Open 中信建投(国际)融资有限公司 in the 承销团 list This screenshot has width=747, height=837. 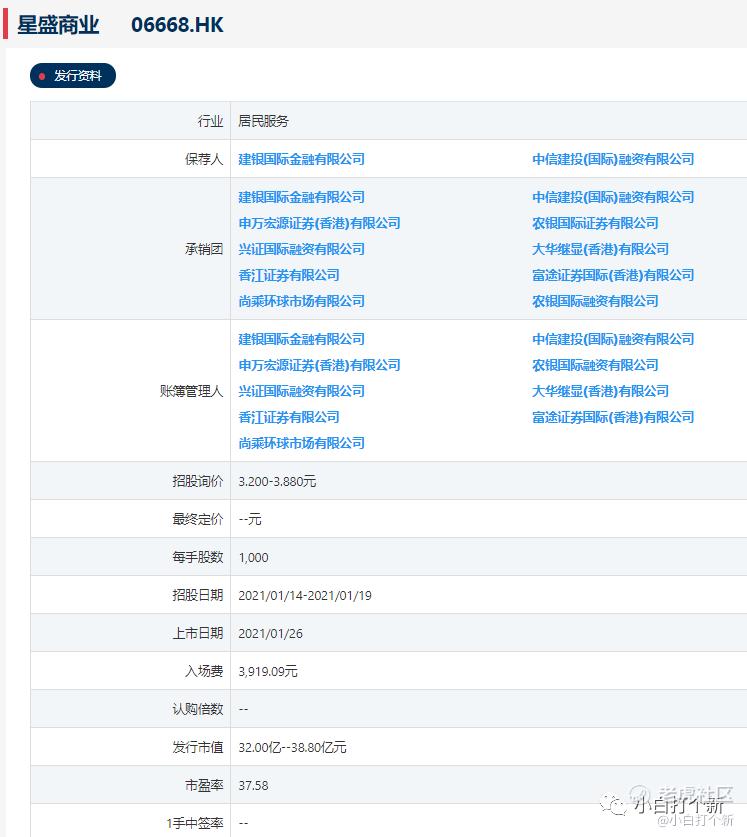click(613, 197)
